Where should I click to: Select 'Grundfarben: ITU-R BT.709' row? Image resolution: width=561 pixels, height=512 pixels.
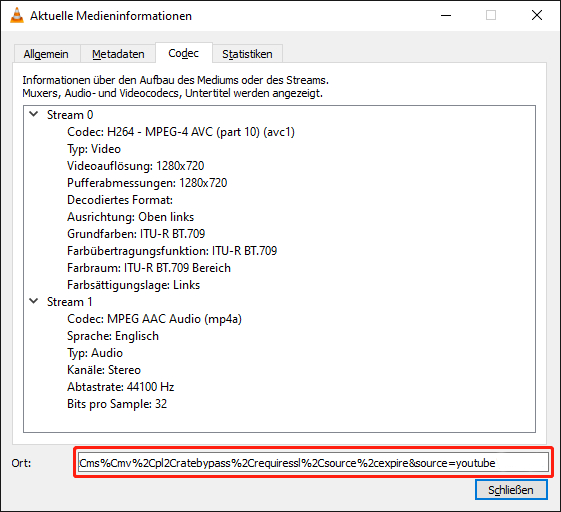point(136,234)
